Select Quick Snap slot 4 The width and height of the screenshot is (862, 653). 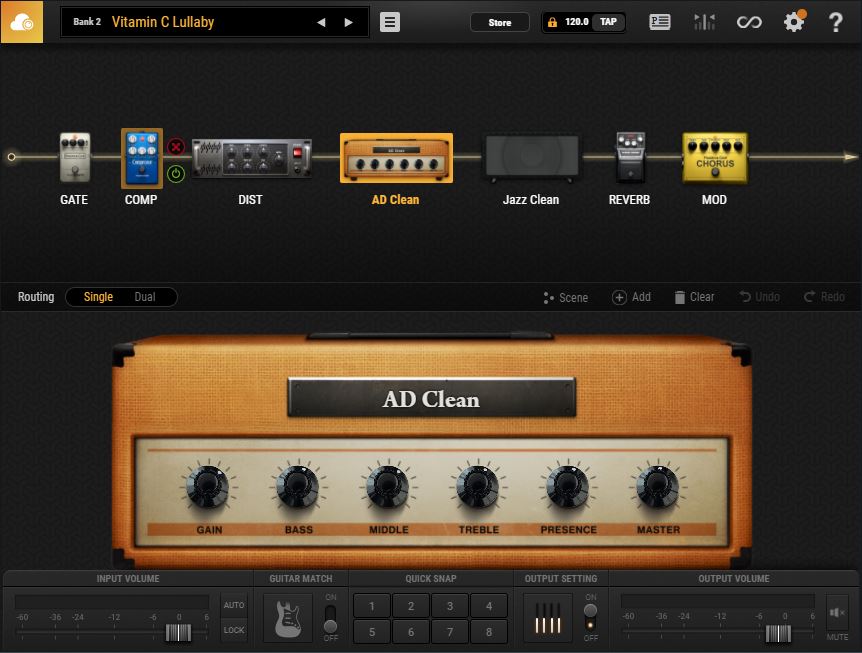pos(489,606)
